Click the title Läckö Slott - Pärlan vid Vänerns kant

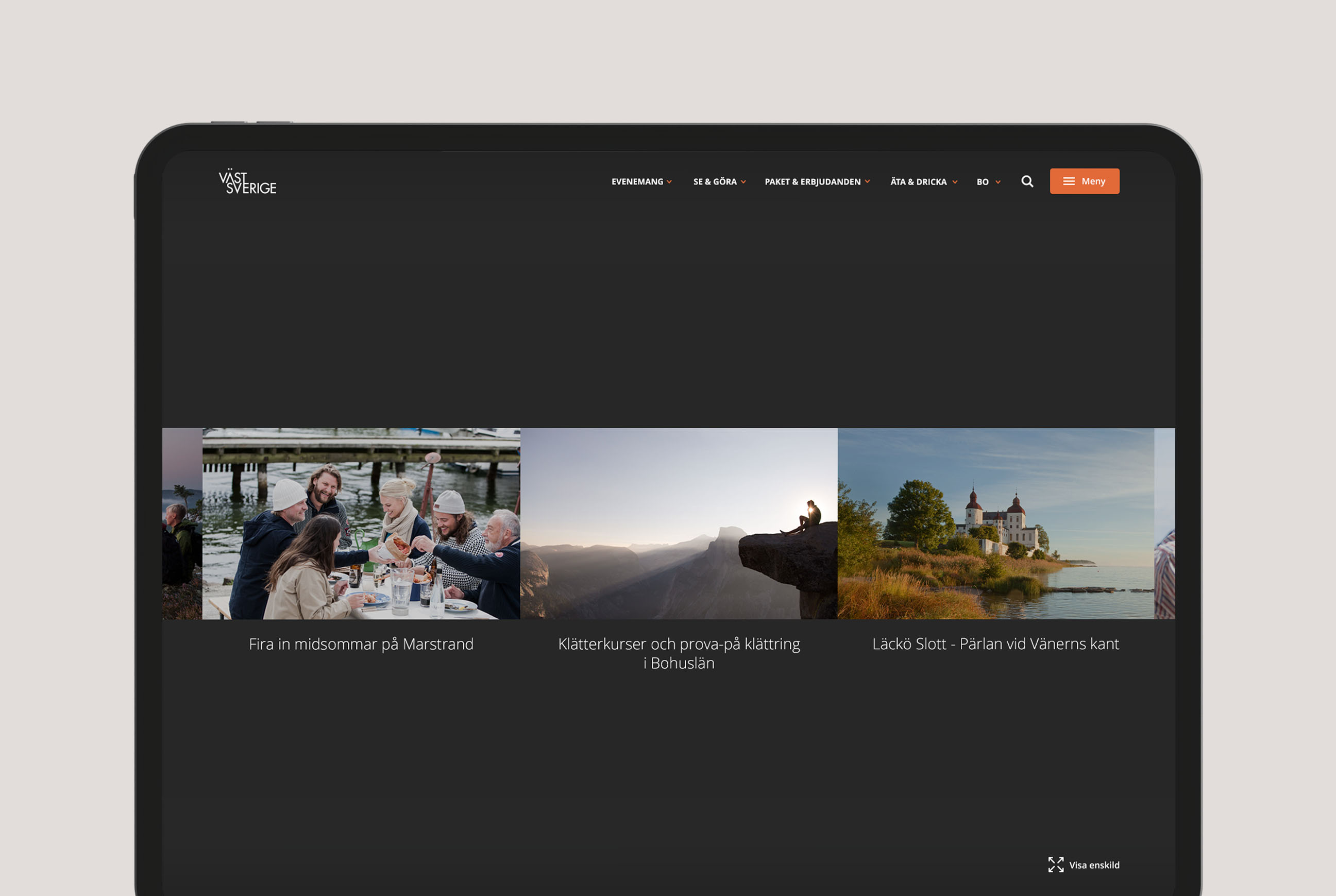[995, 644]
